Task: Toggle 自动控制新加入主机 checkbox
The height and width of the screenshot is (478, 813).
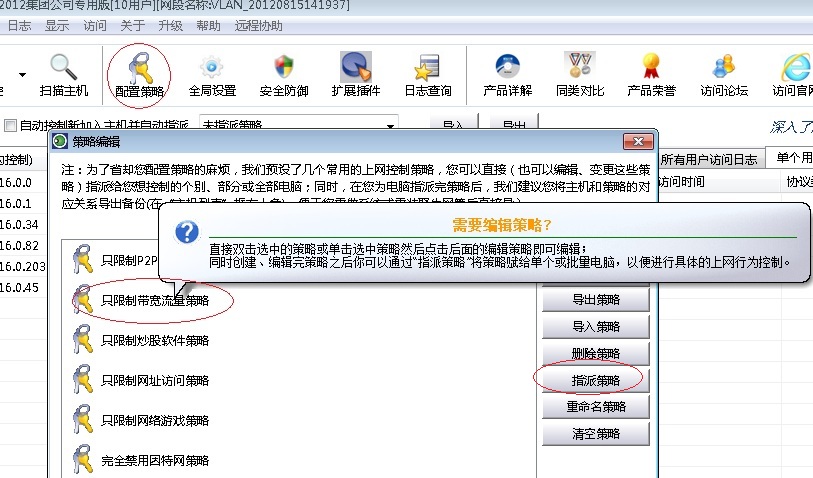Action: pyautogui.click(x=11, y=126)
